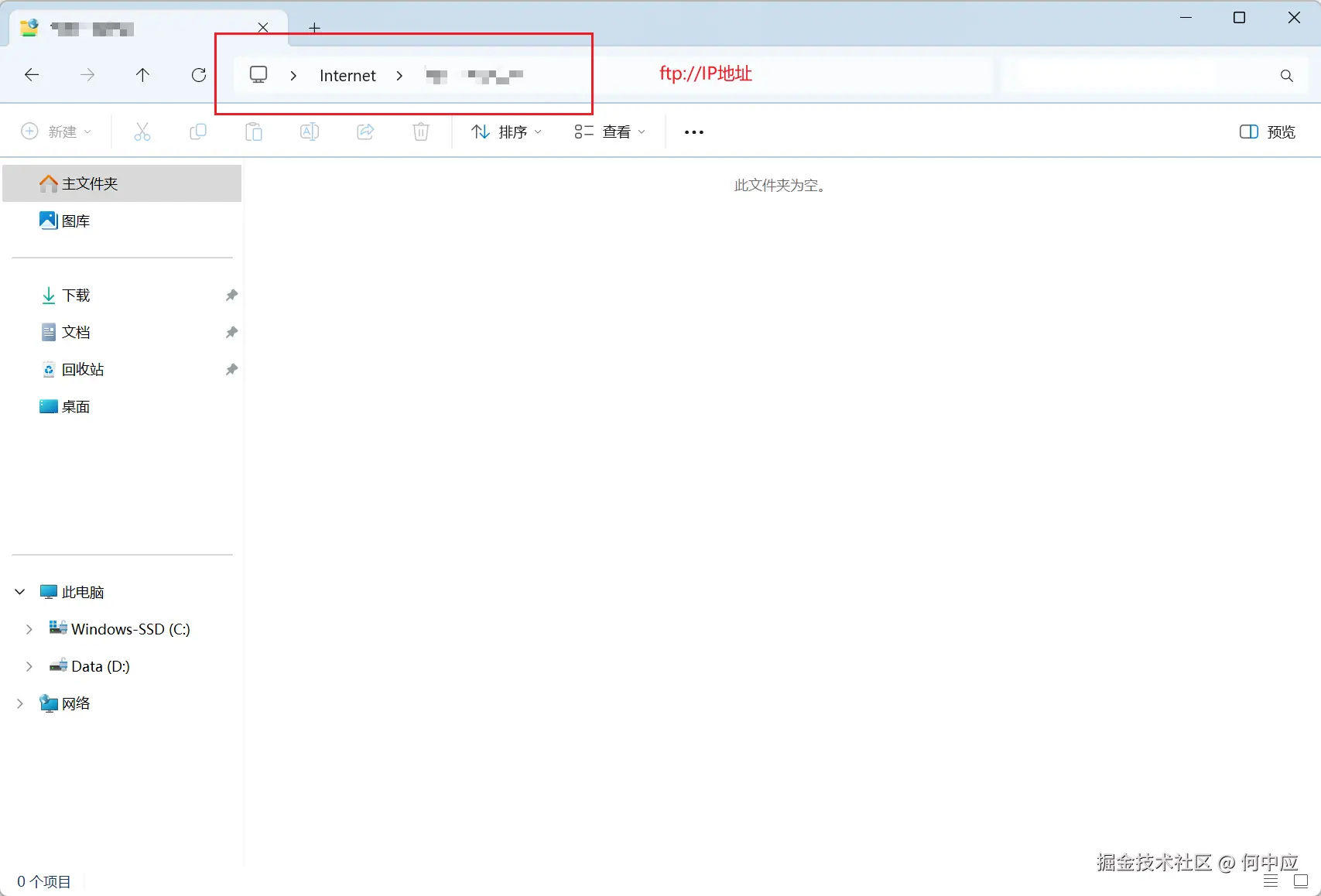
Task: Click the 0 个项目 status text
Action: click(44, 881)
